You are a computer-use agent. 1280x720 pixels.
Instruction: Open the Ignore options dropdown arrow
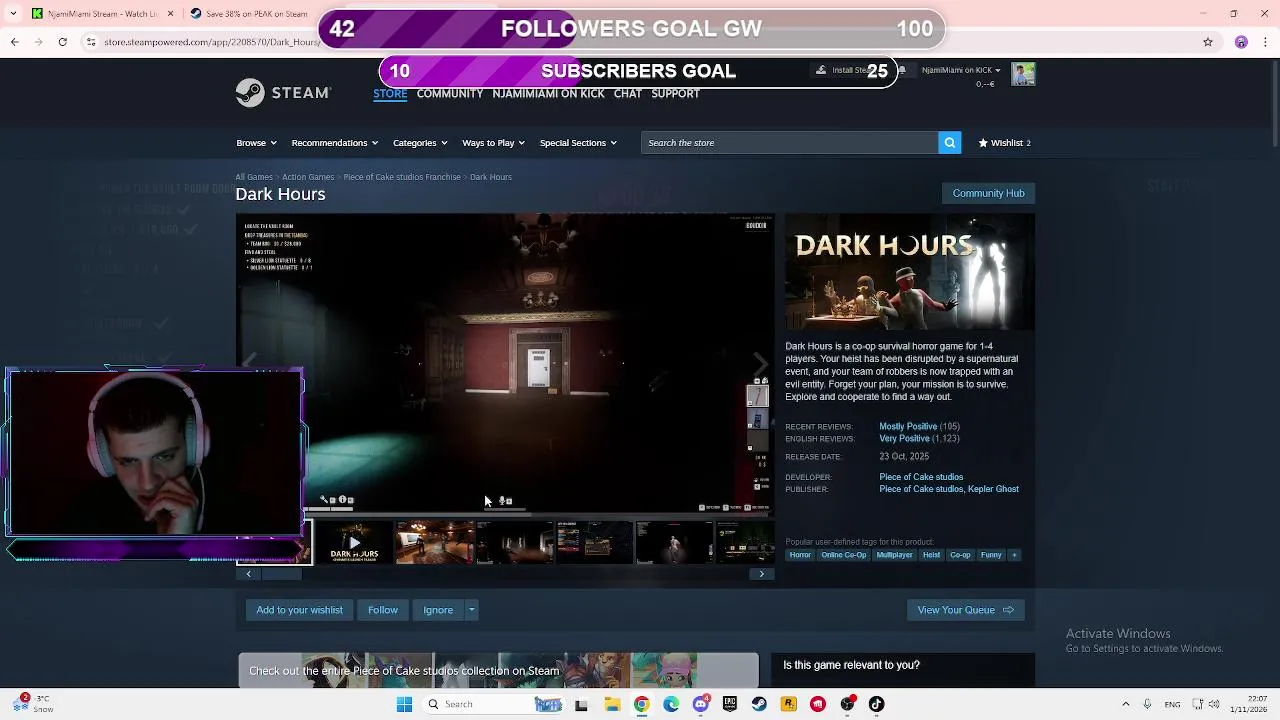coord(471,610)
